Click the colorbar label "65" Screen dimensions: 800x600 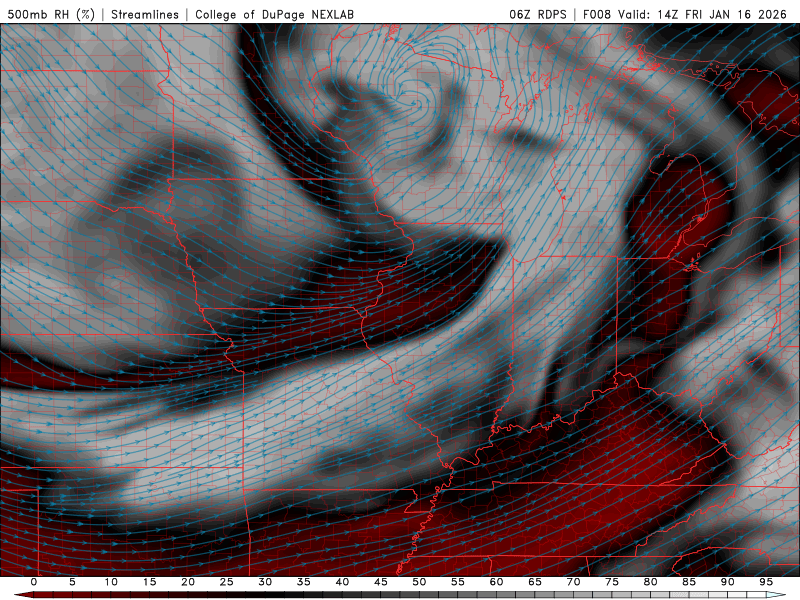535,582
